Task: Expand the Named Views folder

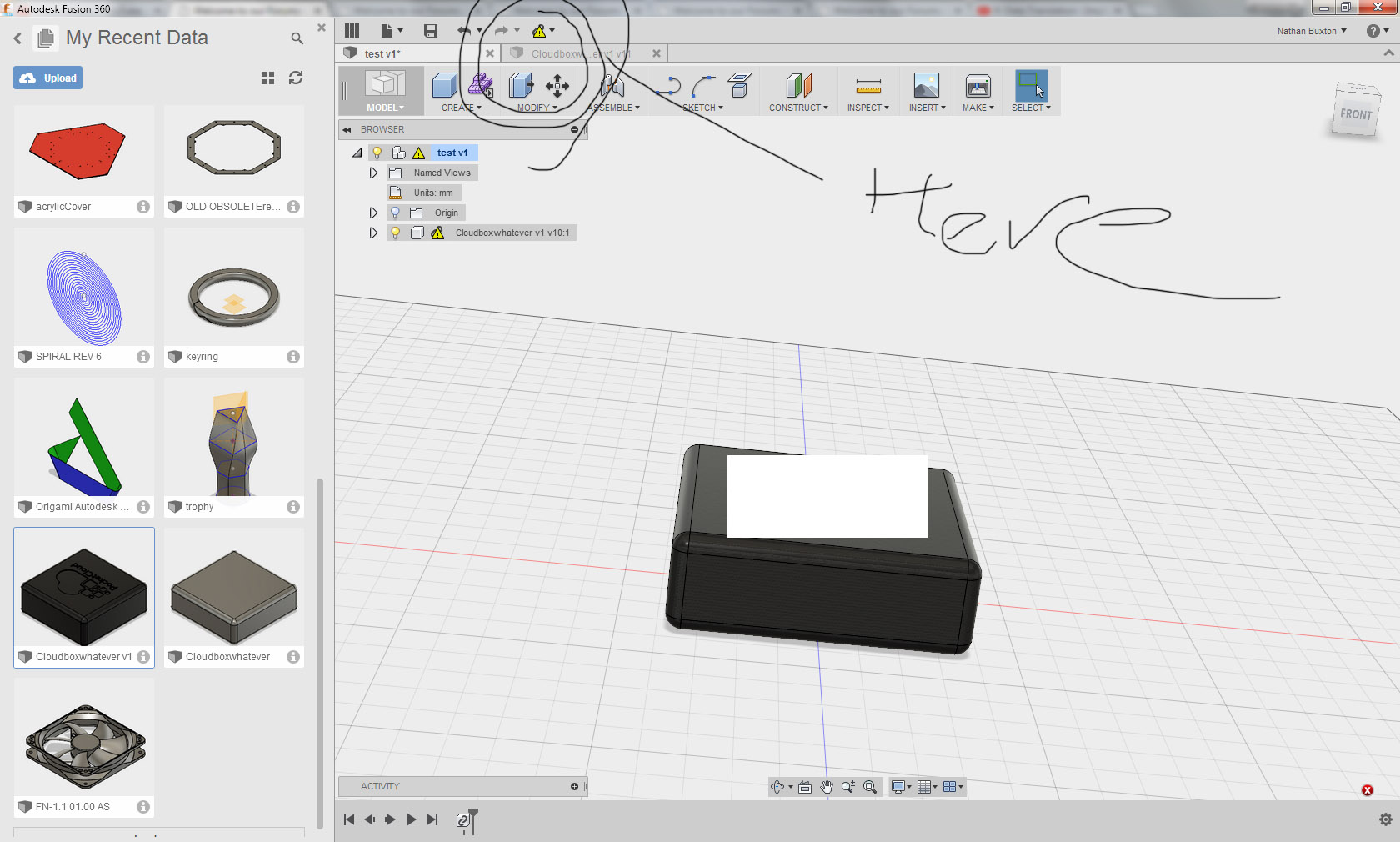Action: click(373, 173)
